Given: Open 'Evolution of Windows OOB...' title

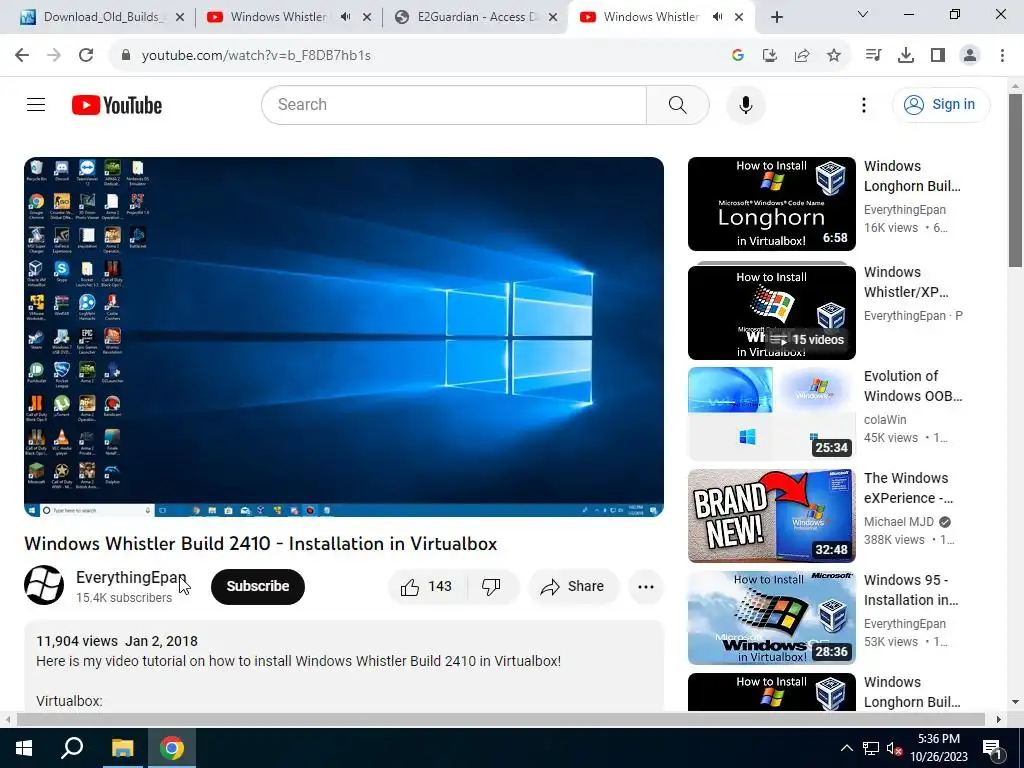Looking at the screenshot, I should click(912, 386).
